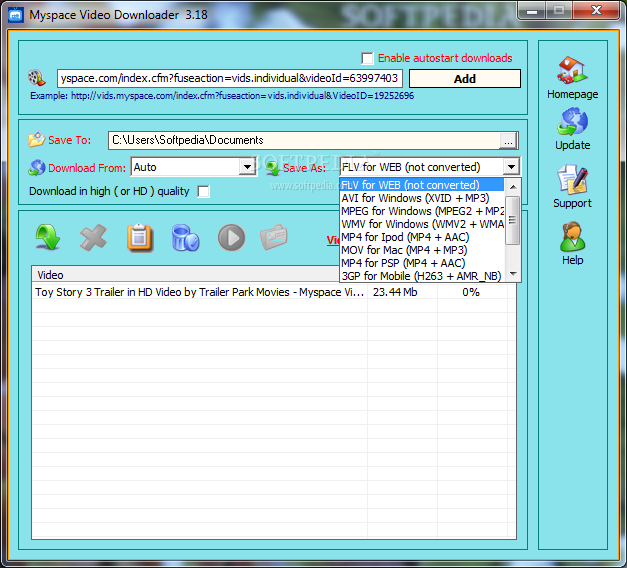Enable autostart downloads checkbox
Image resolution: width=627 pixels, height=568 pixels.
pyautogui.click(x=367, y=58)
